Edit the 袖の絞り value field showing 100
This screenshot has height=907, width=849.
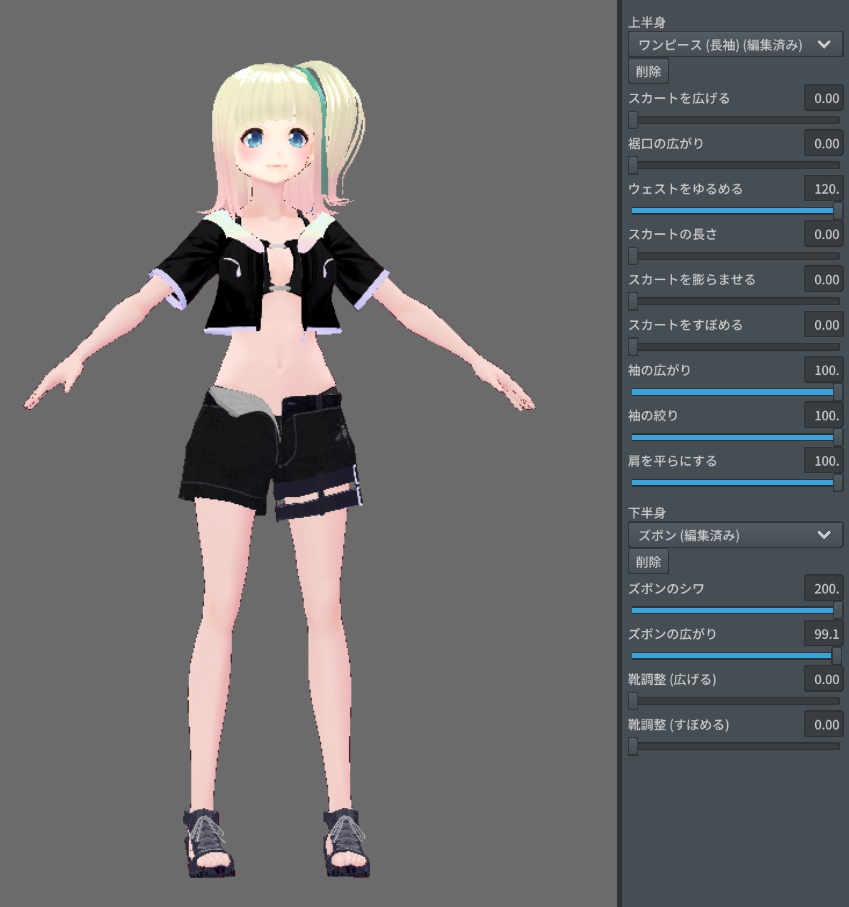point(823,415)
